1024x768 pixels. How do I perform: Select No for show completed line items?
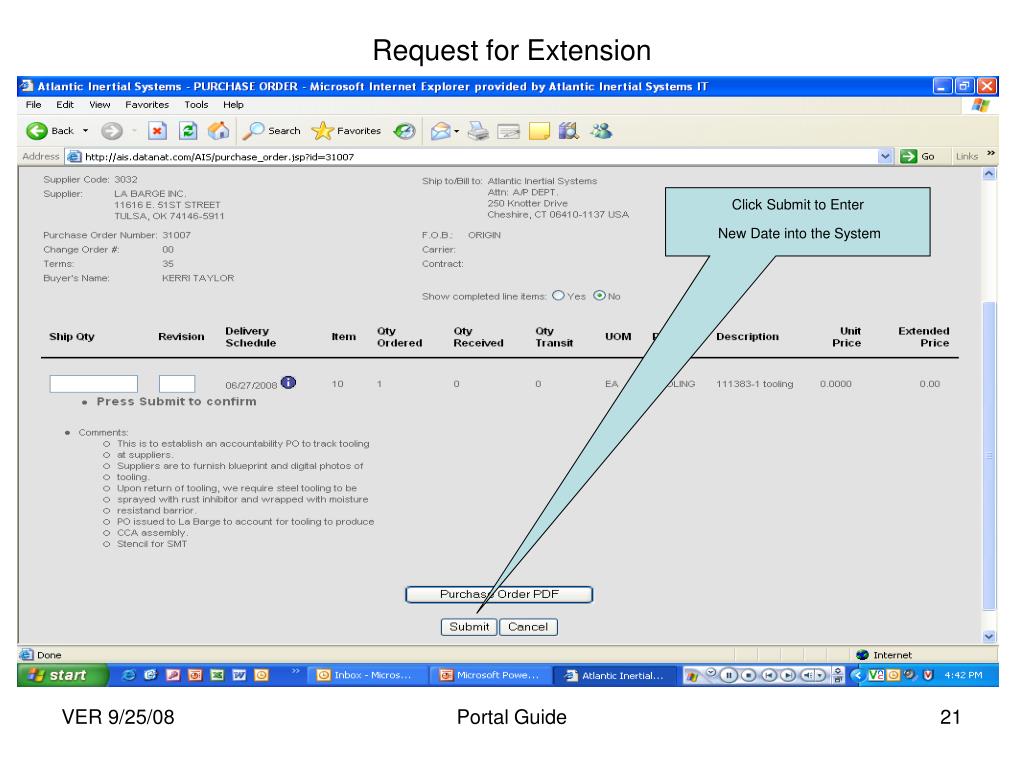(599, 296)
